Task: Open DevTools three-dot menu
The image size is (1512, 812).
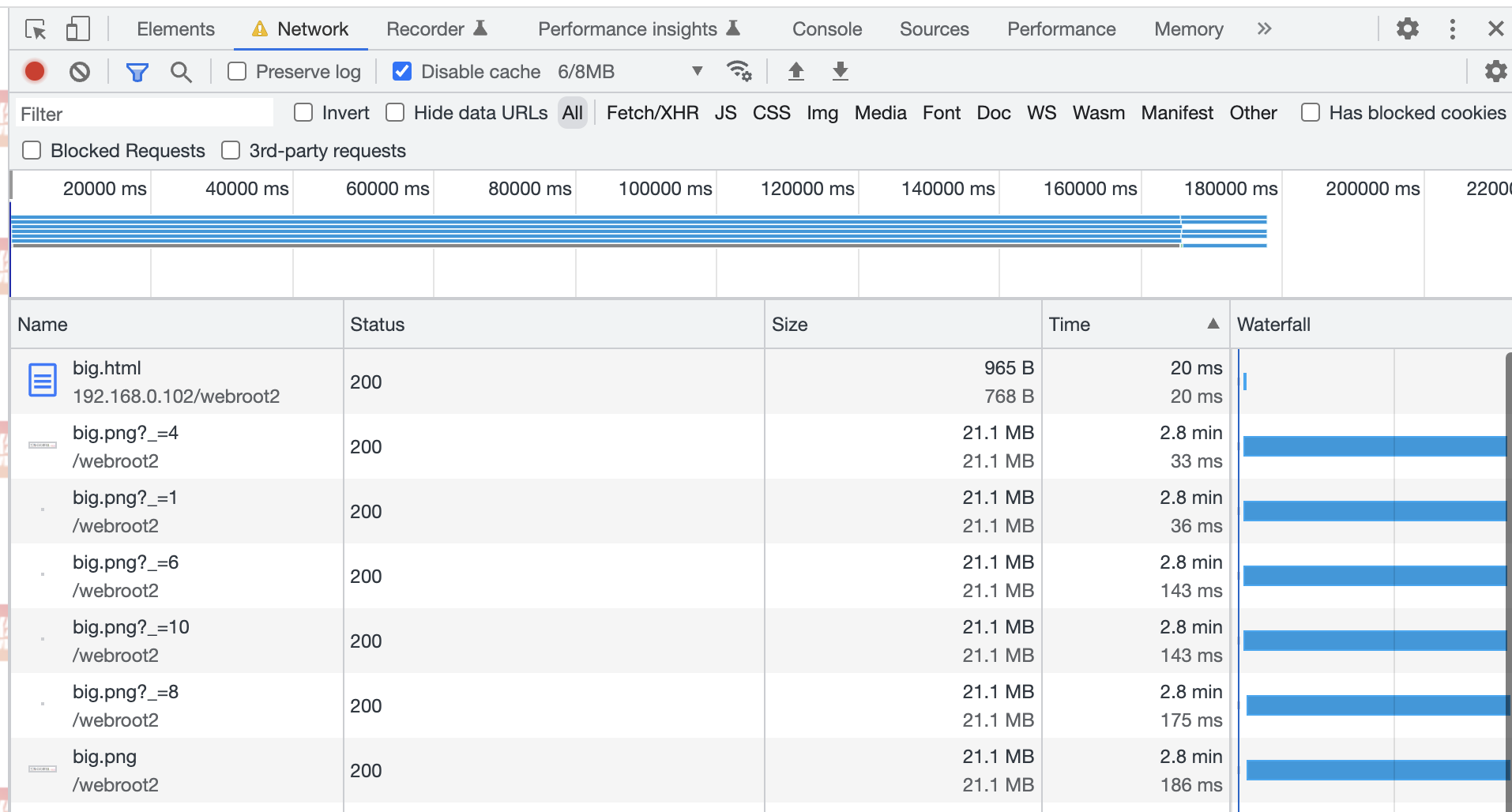Action: 1452,29
